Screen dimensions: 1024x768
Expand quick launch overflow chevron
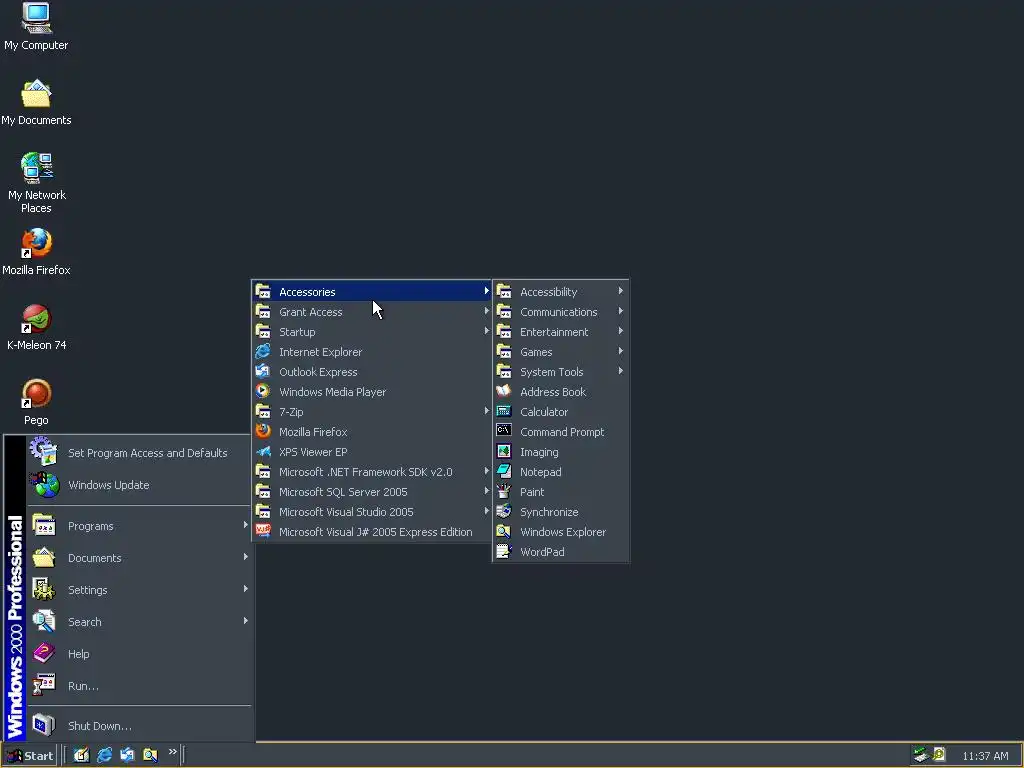point(172,752)
